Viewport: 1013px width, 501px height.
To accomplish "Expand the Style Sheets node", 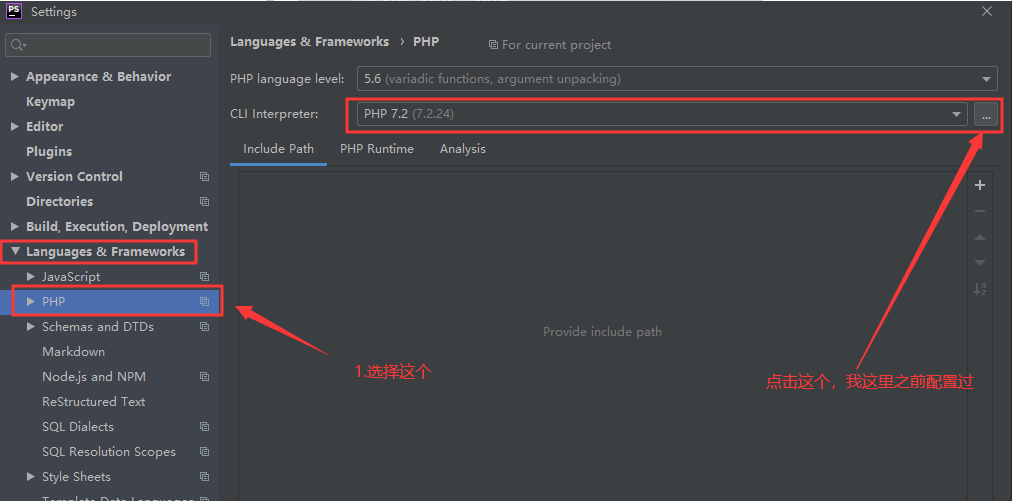I will (x=30, y=477).
